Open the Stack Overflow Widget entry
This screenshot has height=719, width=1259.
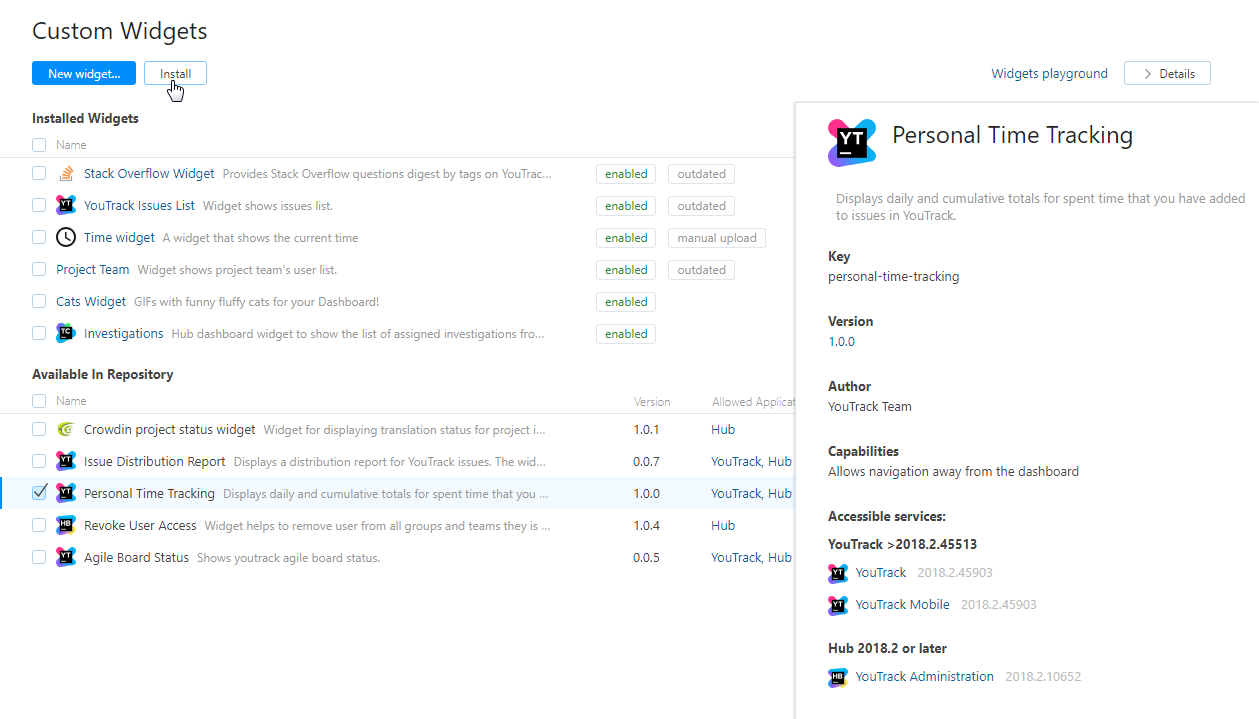coord(149,174)
